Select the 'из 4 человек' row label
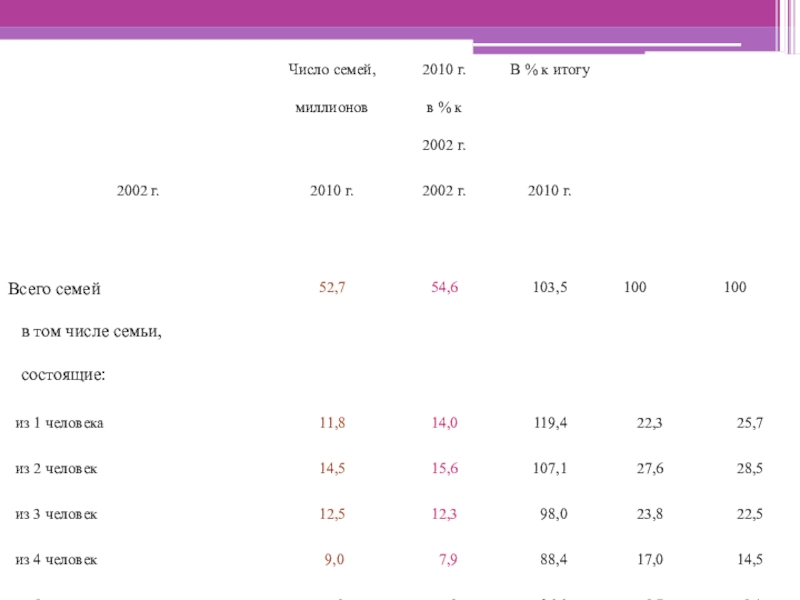The image size is (800, 600). (x=56, y=560)
